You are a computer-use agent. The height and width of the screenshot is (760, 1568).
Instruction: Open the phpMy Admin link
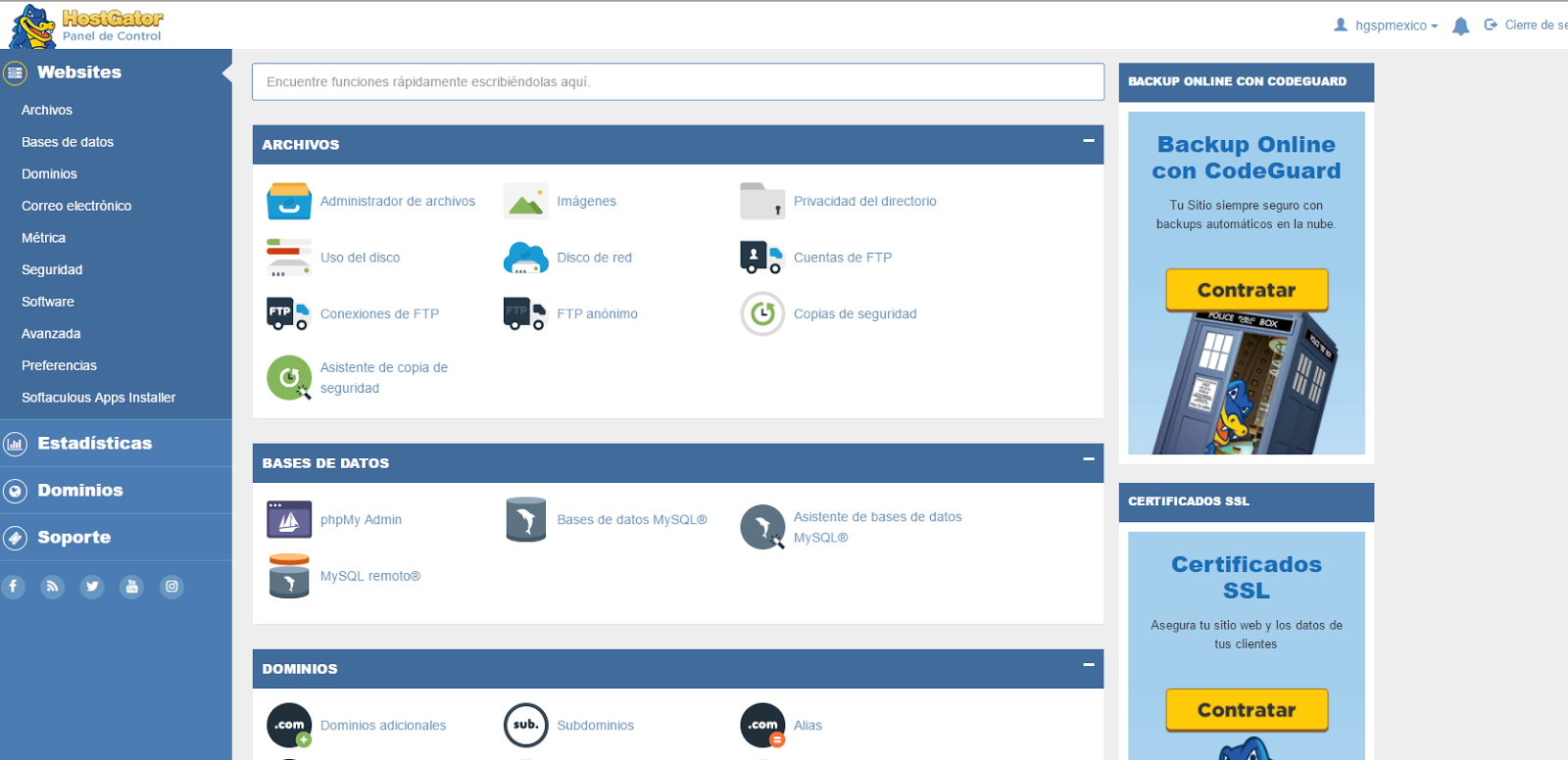[x=361, y=520]
